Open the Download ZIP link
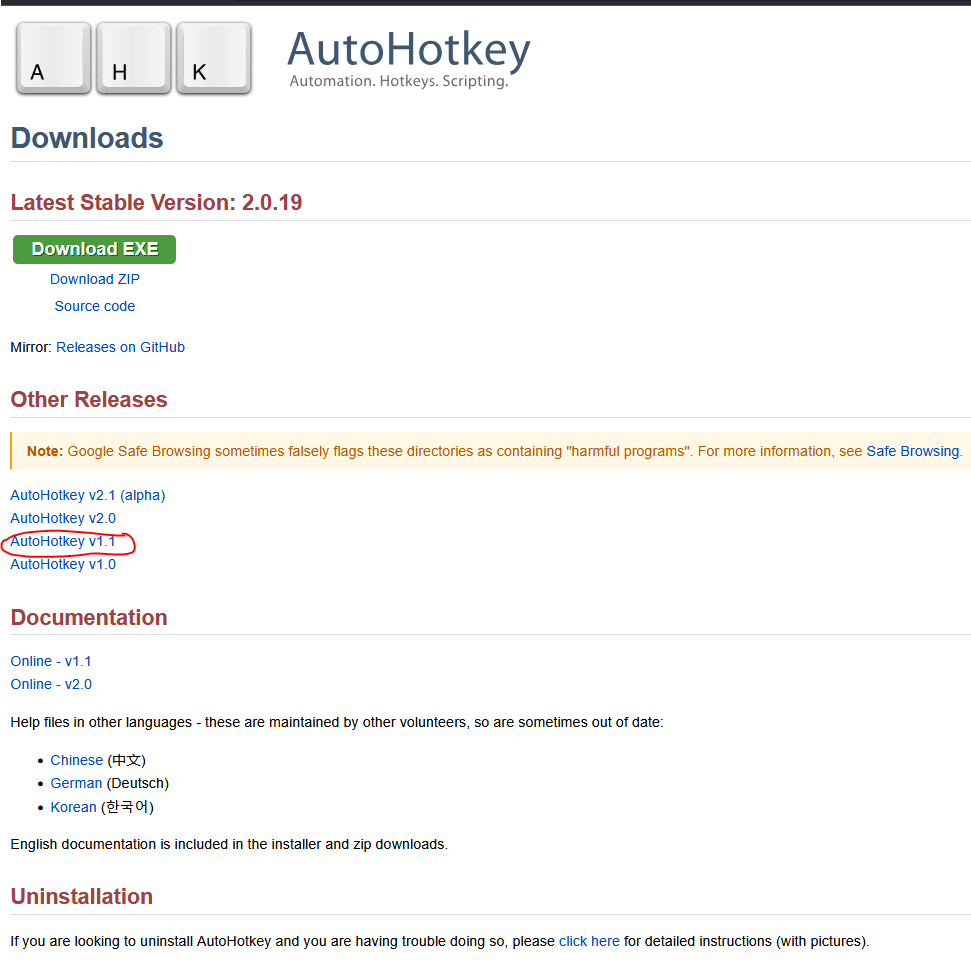Screen dimensions: 971x972 click(x=95, y=280)
